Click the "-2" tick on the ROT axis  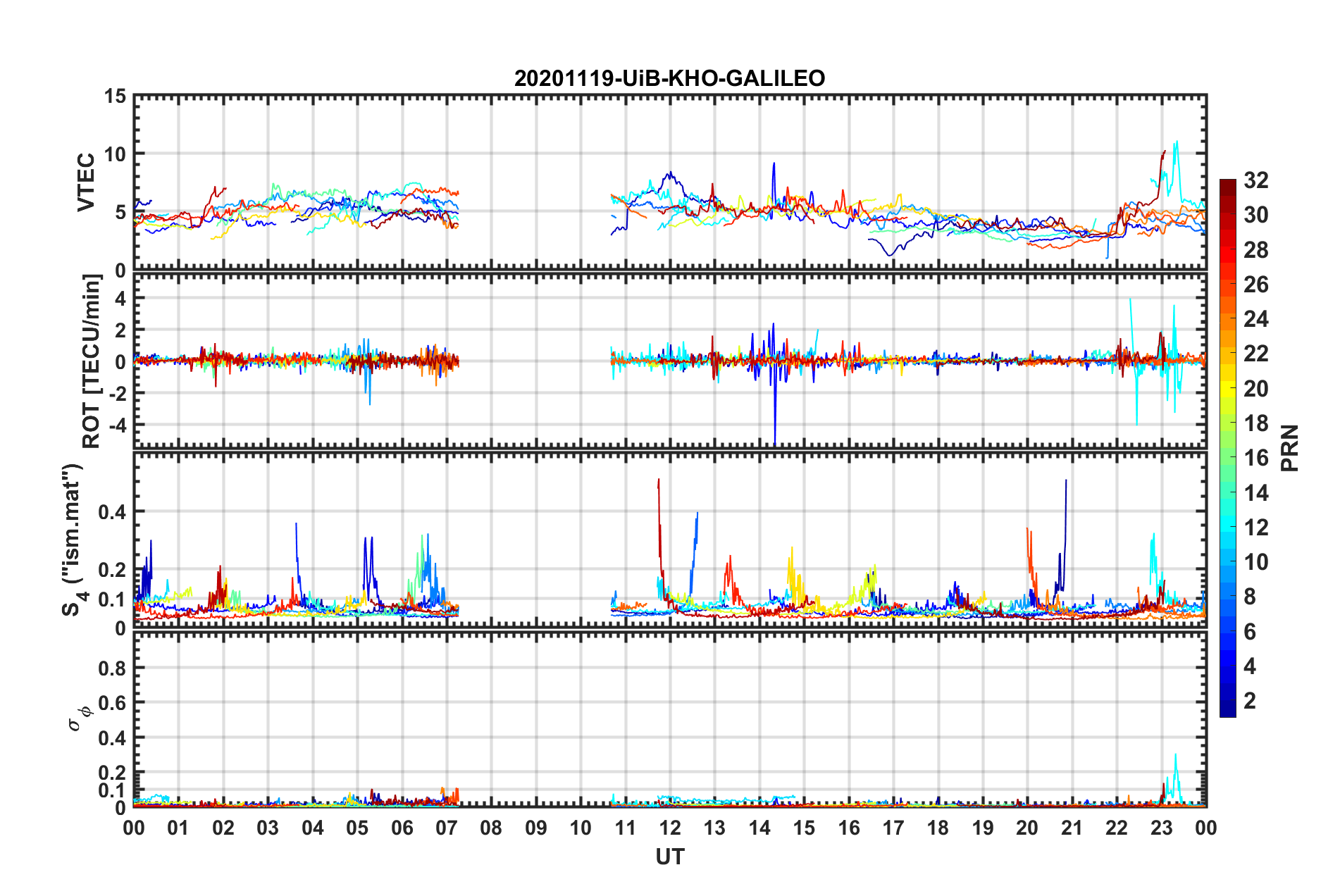click(117, 394)
